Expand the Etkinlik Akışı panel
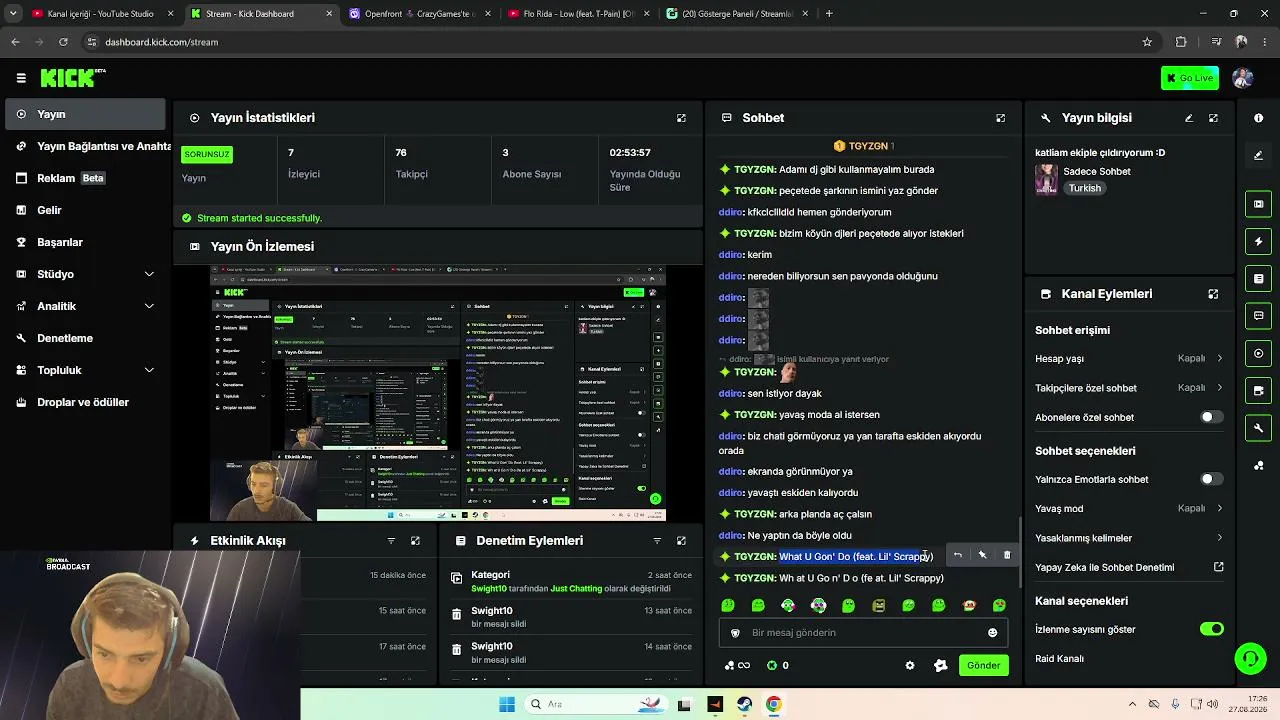 pos(415,541)
